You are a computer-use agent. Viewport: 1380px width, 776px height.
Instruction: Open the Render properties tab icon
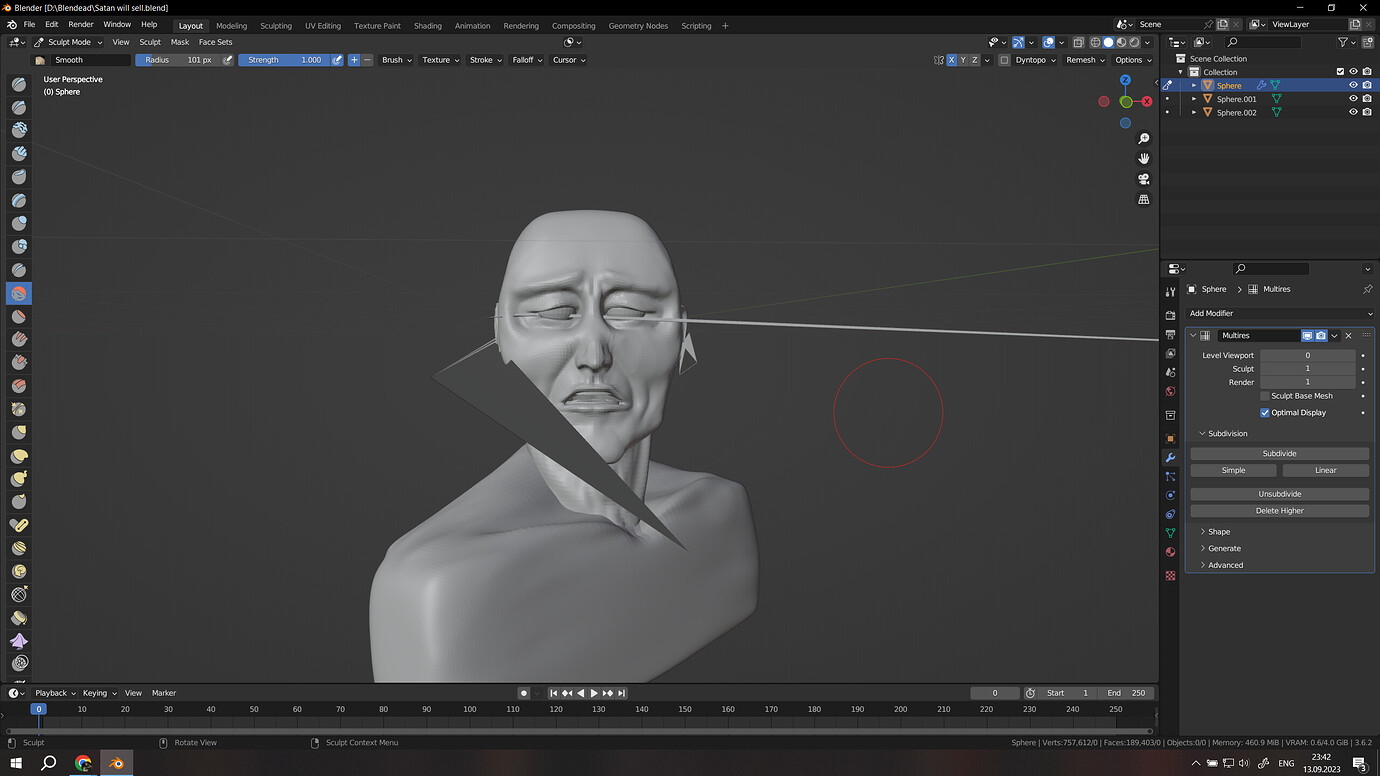coord(1170,315)
